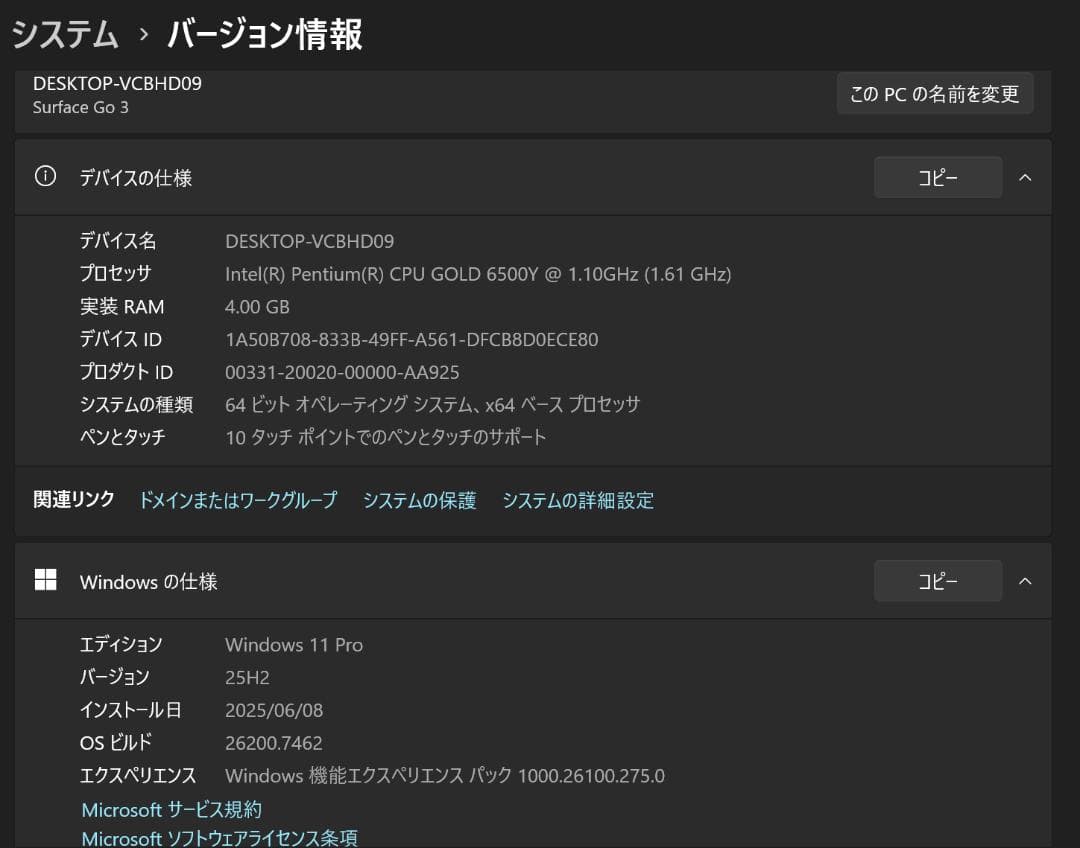Click この PC の名前を変更 button

935,94
